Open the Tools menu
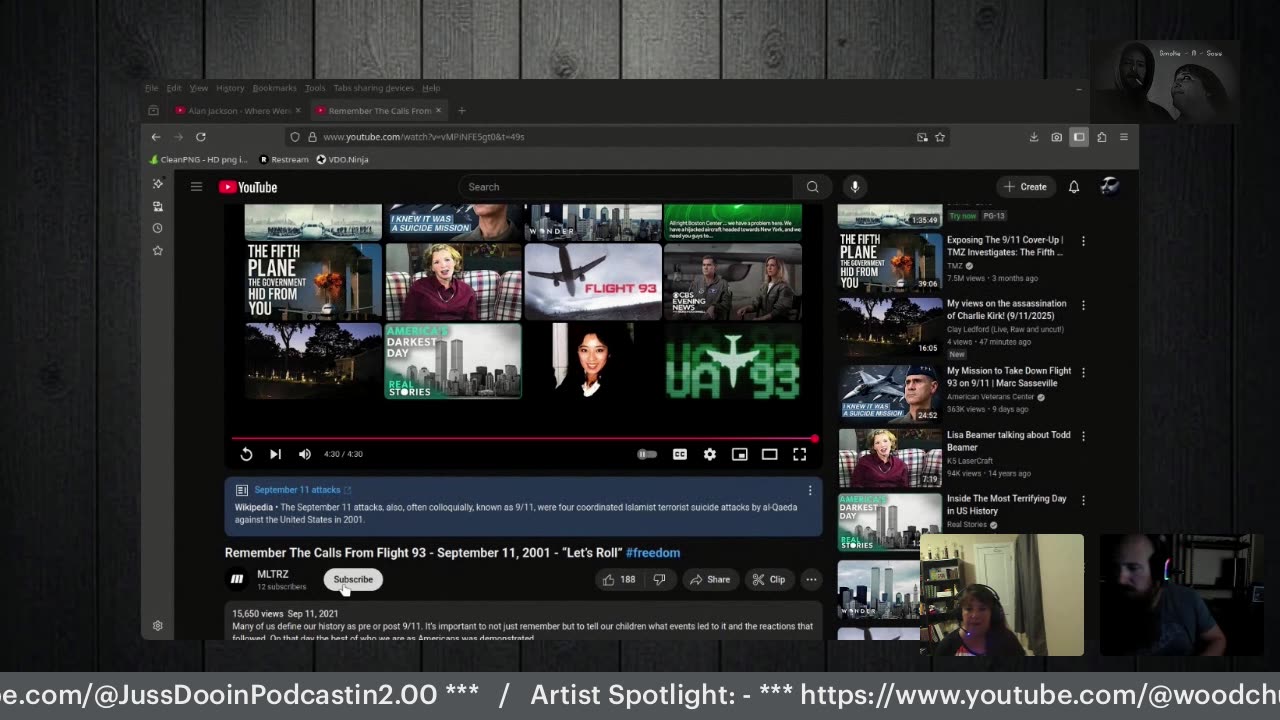 click(315, 88)
